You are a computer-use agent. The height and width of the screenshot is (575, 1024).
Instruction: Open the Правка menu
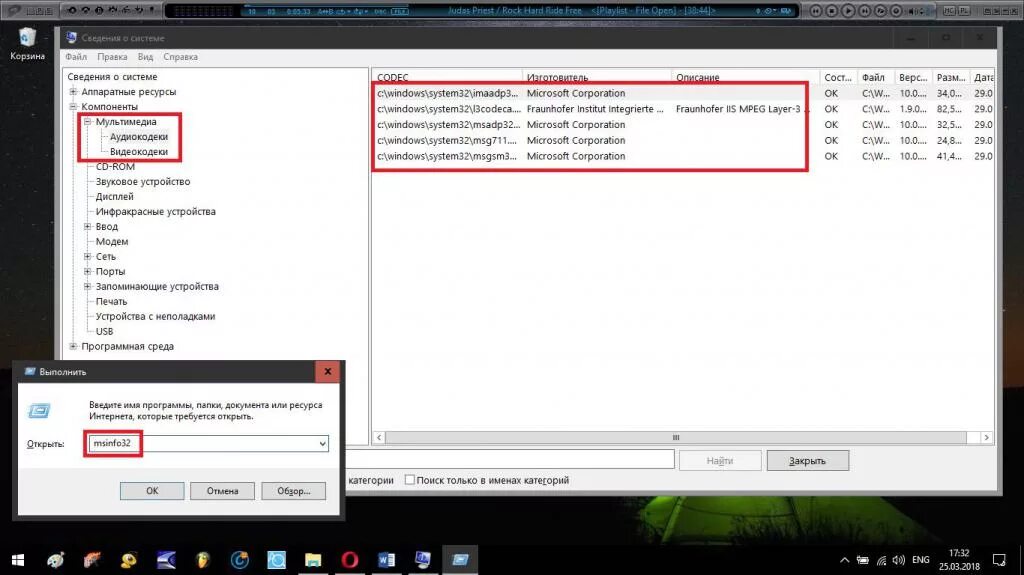112,57
